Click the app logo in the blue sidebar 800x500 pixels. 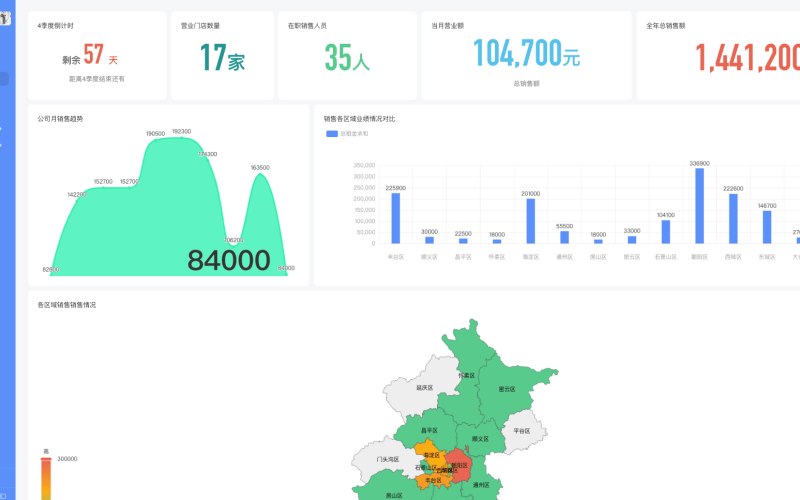coord(4,18)
